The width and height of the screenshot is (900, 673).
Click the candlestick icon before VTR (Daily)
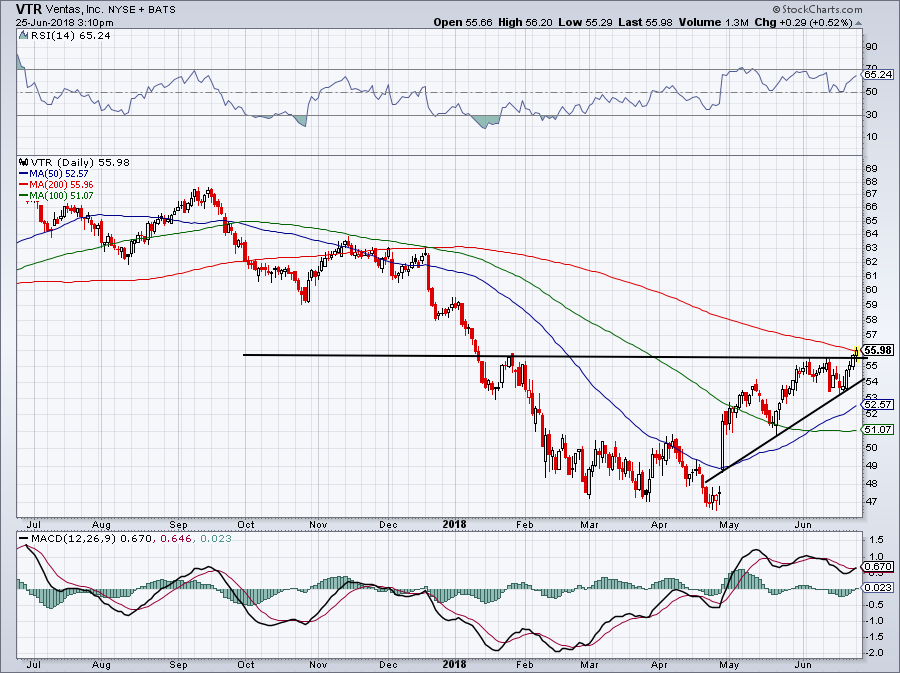pyautogui.click(x=24, y=162)
